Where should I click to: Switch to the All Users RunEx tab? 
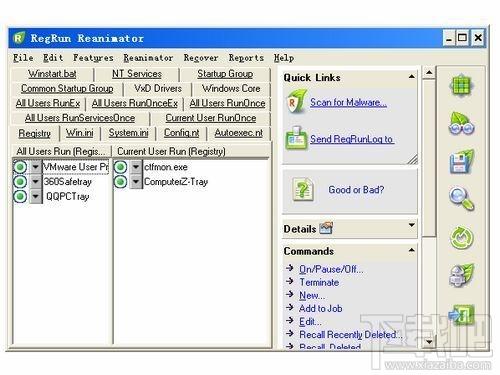click(x=48, y=103)
